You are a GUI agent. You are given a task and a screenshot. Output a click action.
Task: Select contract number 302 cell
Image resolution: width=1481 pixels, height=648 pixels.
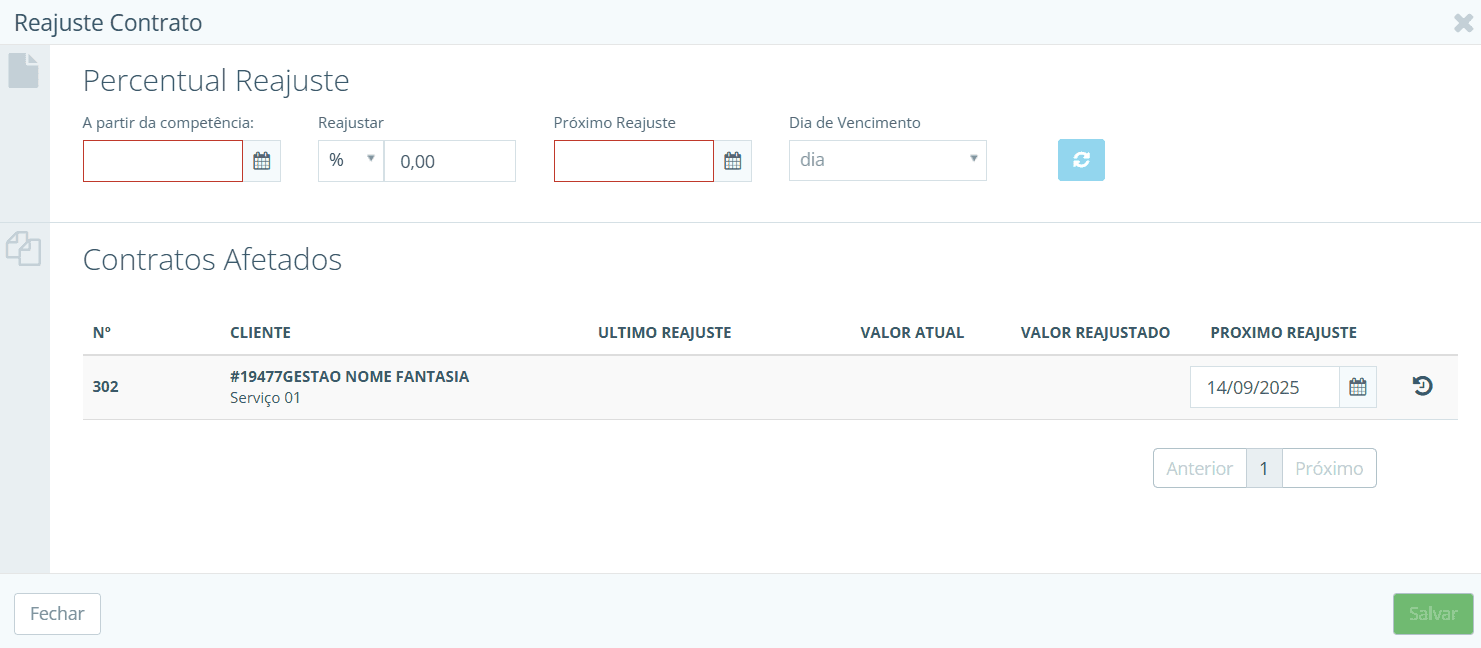(105, 386)
